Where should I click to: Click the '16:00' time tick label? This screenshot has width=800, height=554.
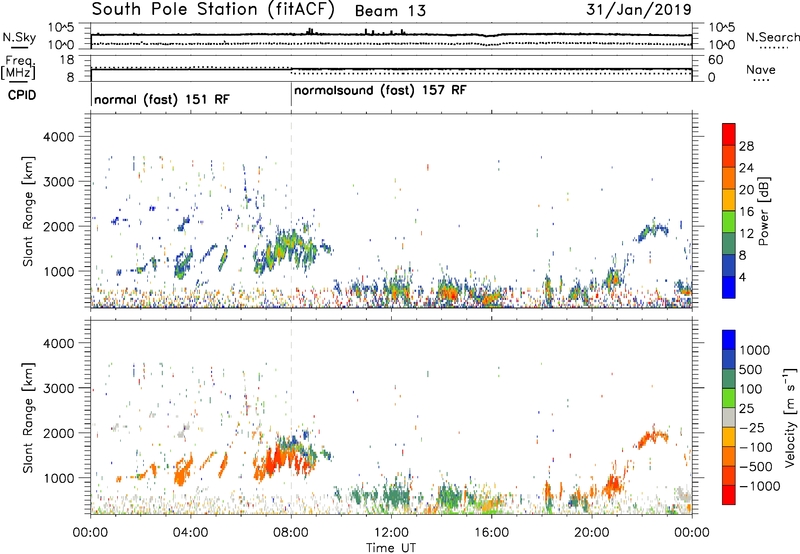(x=491, y=533)
